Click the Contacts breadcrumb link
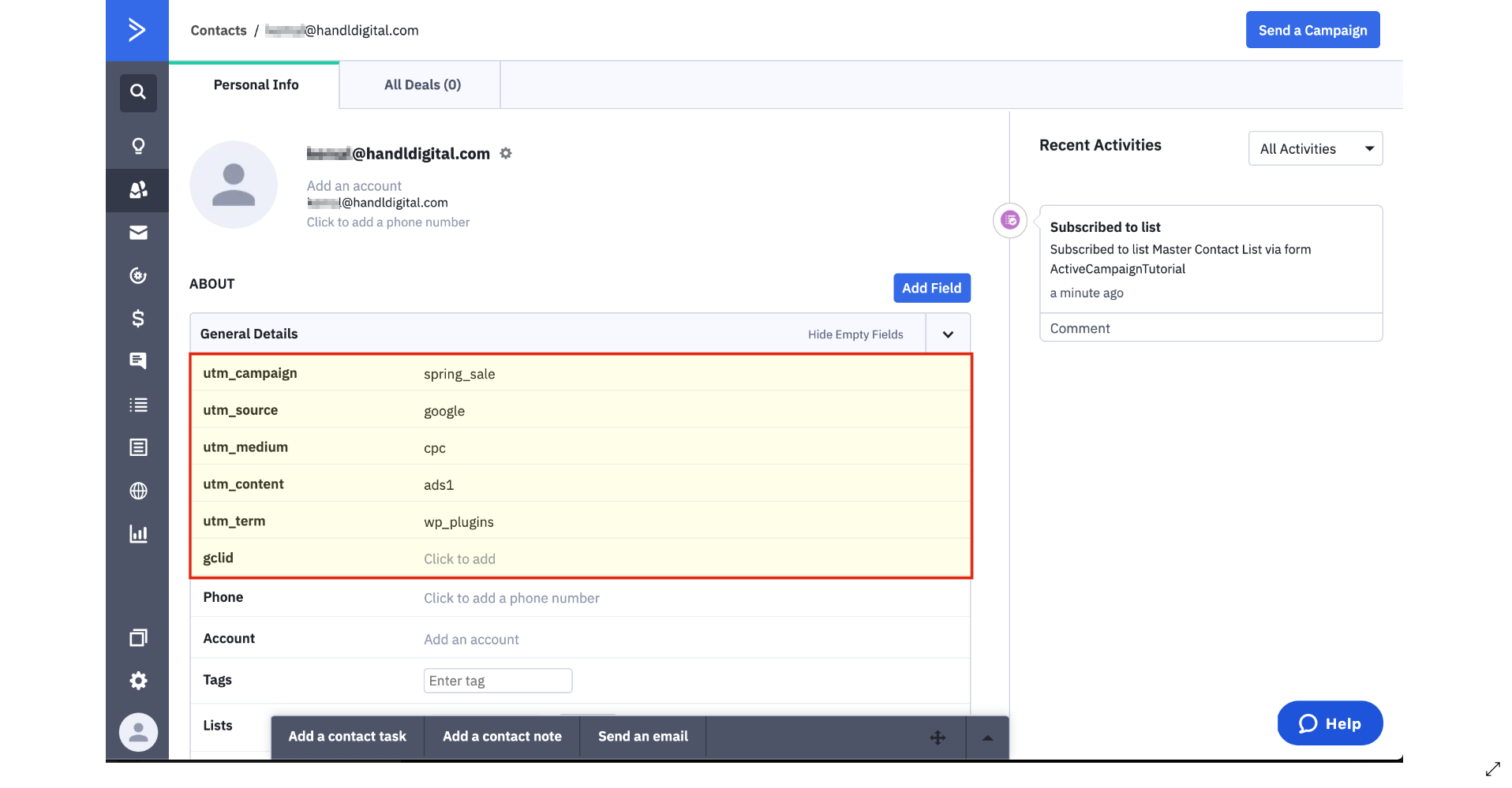Image resolution: width=1512 pixels, height=788 pixels. [219, 31]
